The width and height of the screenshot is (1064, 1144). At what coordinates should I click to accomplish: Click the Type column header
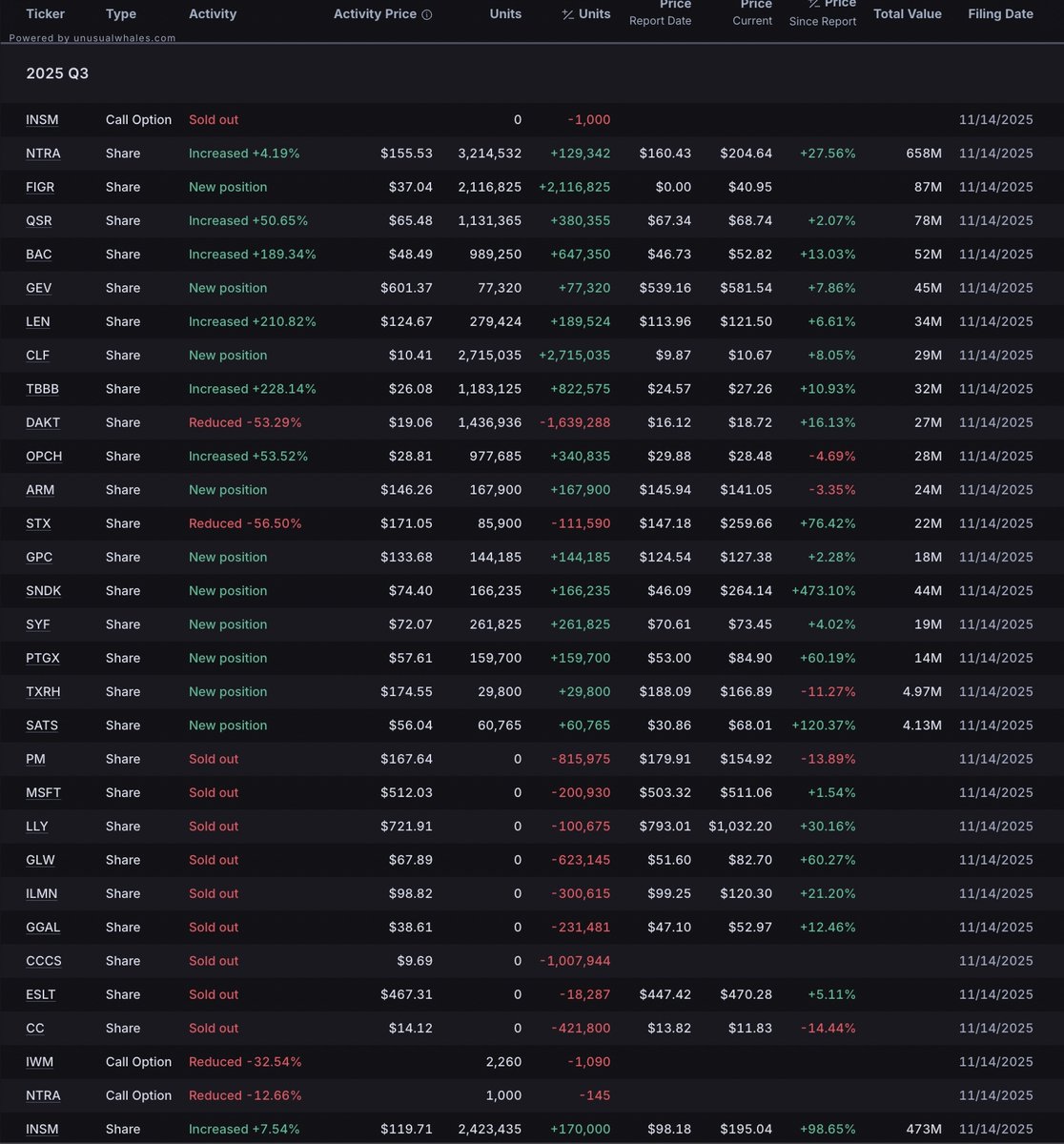tap(121, 14)
